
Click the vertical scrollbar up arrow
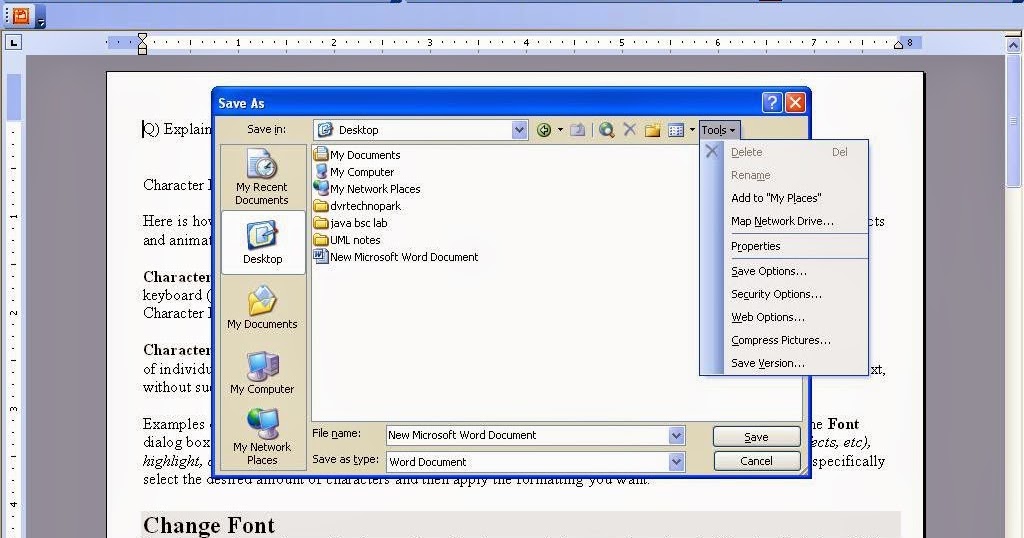1013,45
